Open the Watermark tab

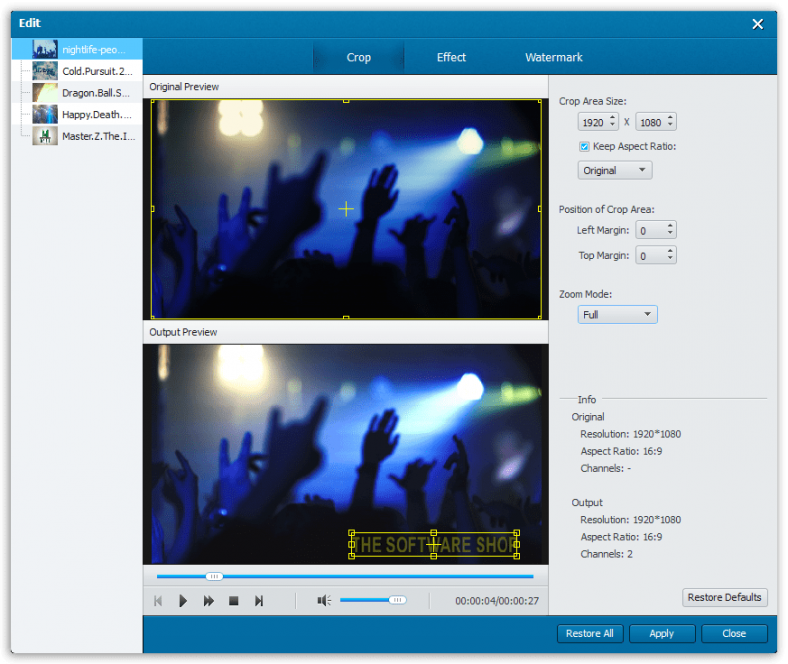pyautogui.click(x=554, y=57)
